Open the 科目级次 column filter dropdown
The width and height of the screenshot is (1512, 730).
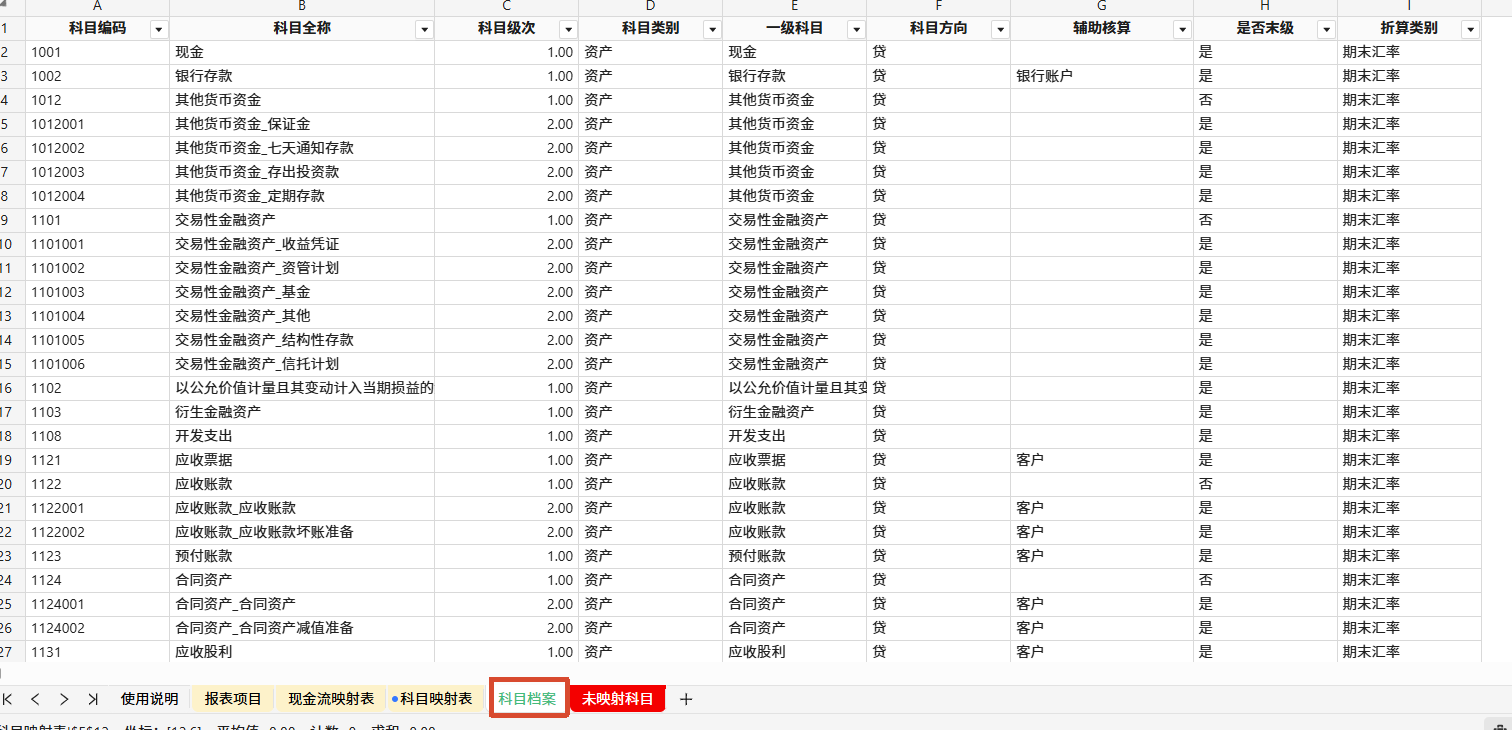[x=568, y=29]
